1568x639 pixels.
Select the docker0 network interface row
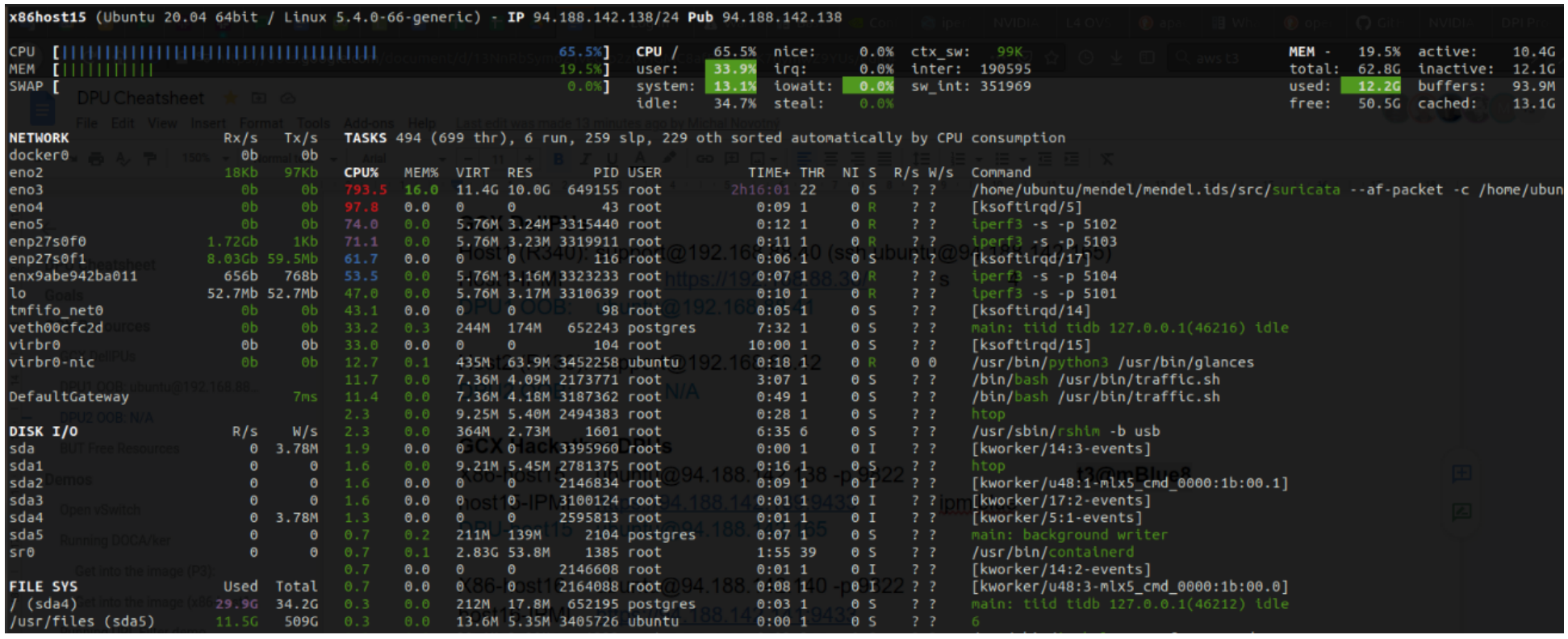(x=163, y=155)
